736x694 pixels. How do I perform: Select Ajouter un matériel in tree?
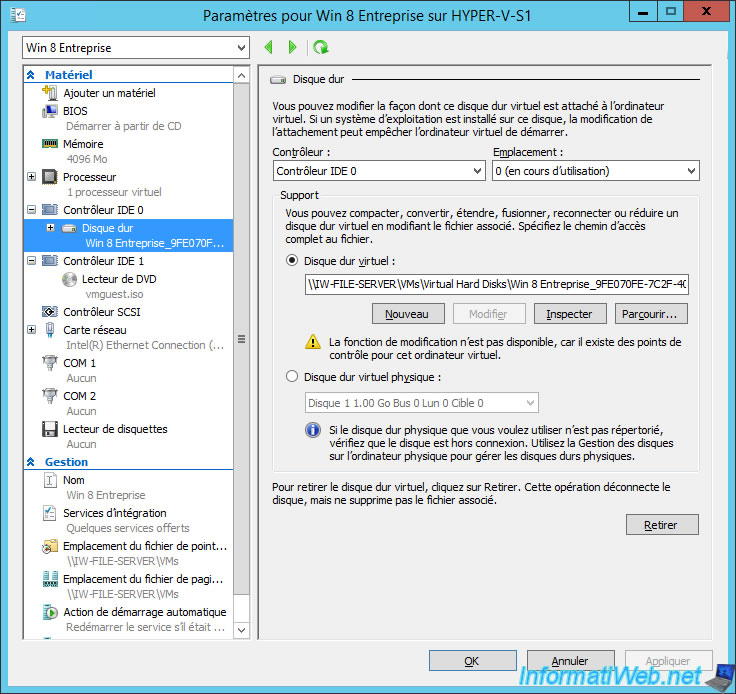click(109, 93)
